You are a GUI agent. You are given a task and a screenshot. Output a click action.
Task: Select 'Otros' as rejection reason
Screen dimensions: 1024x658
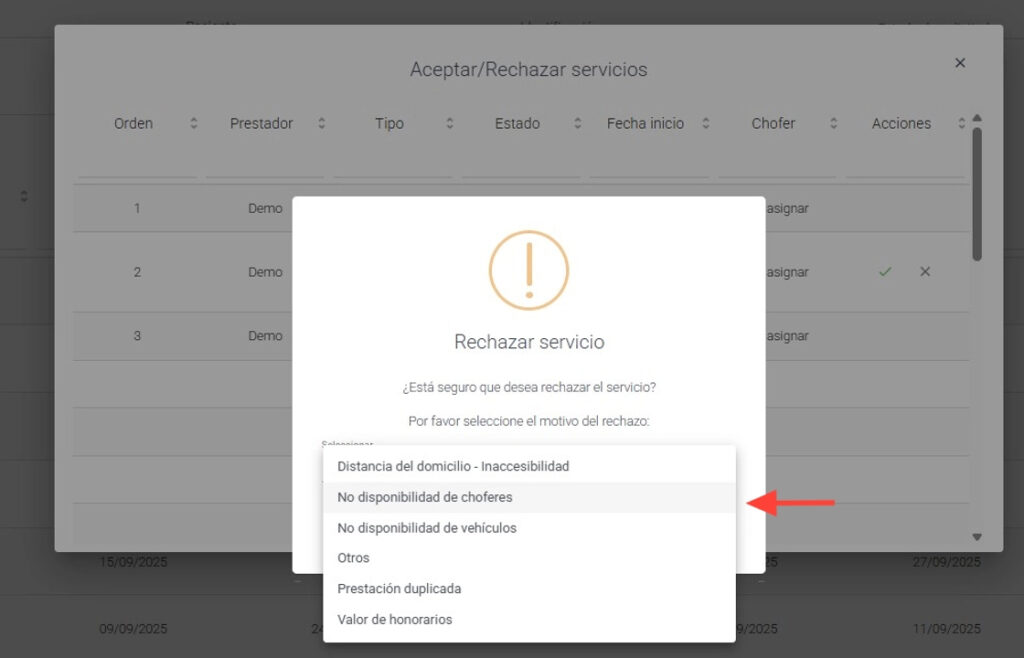click(353, 558)
